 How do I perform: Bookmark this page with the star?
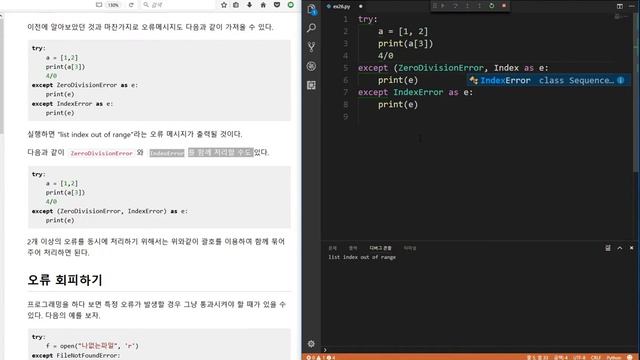coord(224,5)
